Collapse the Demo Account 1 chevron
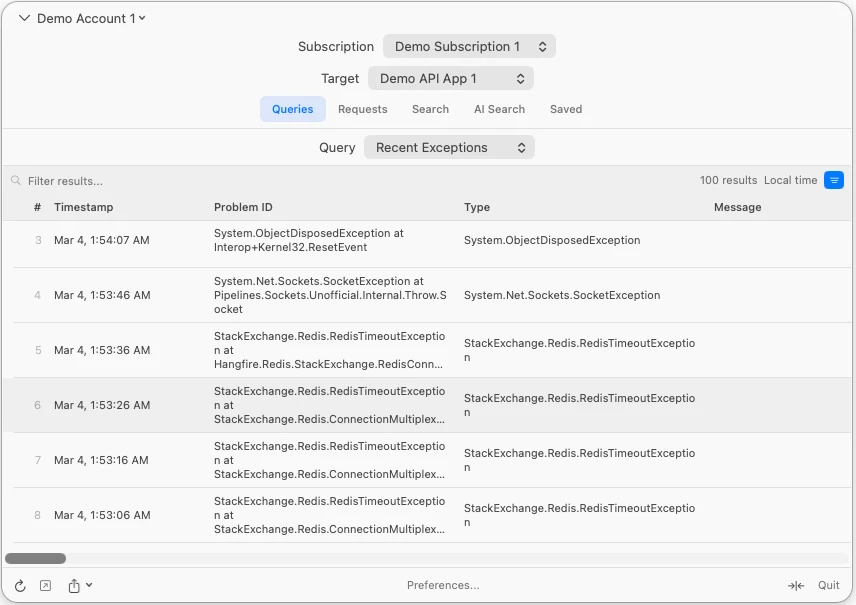This screenshot has width=856, height=605. (x=25, y=18)
